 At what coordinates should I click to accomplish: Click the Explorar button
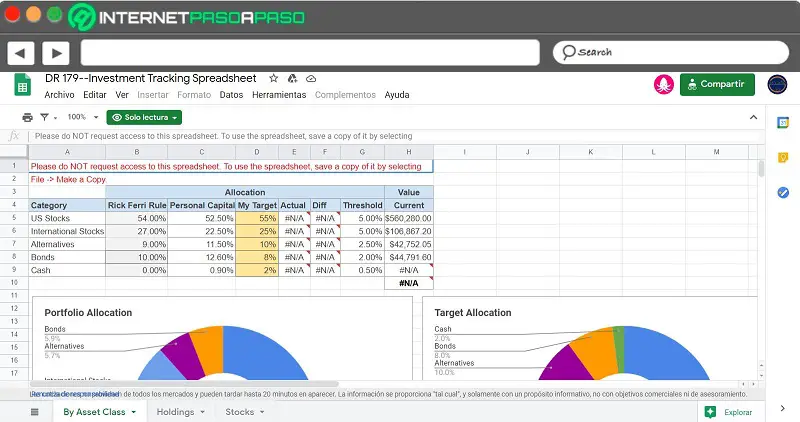[x=728, y=412]
